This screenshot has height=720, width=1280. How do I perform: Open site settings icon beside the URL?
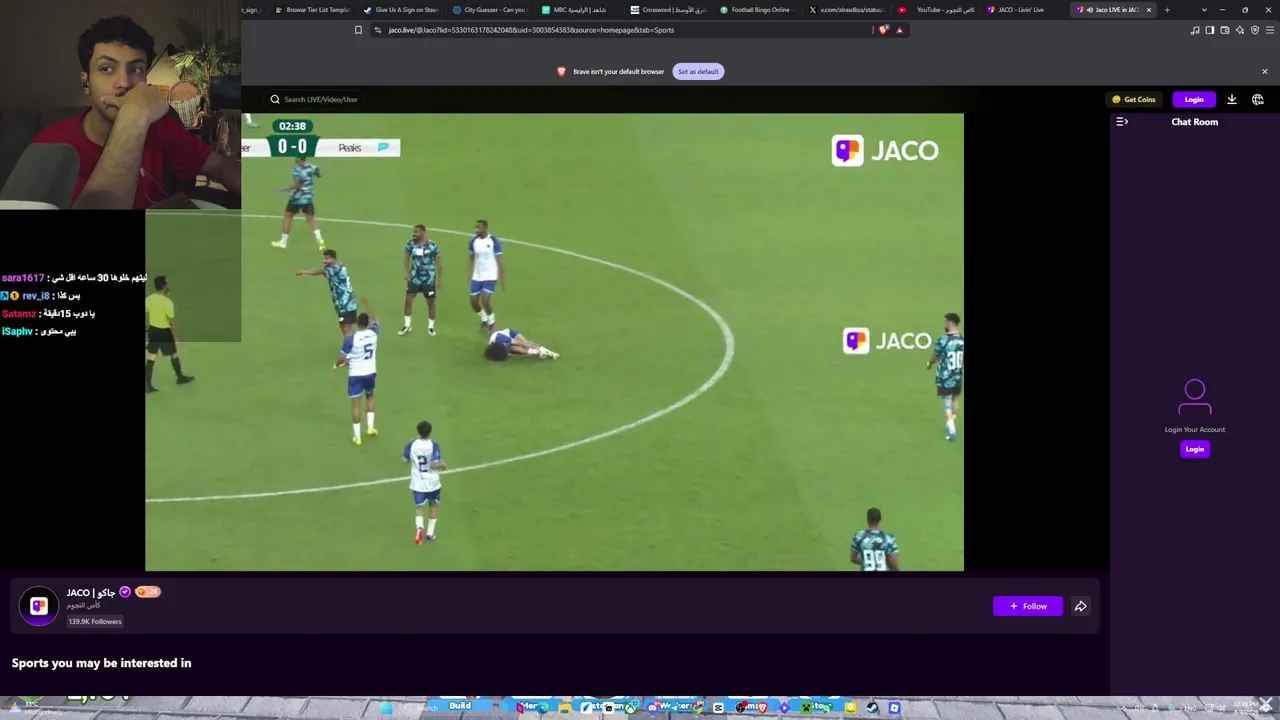pos(378,30)
